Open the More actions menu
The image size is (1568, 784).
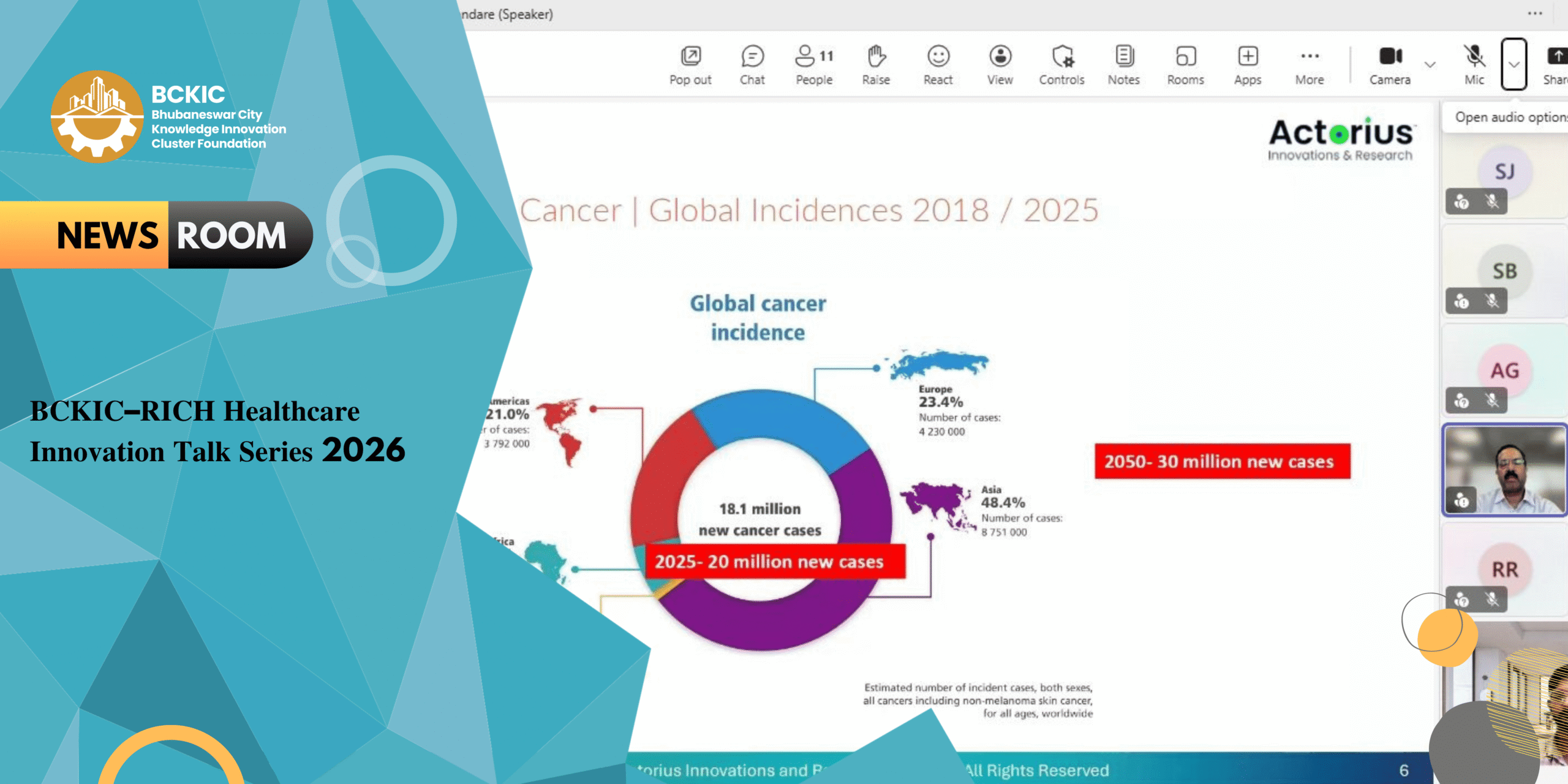point(1310,64)
